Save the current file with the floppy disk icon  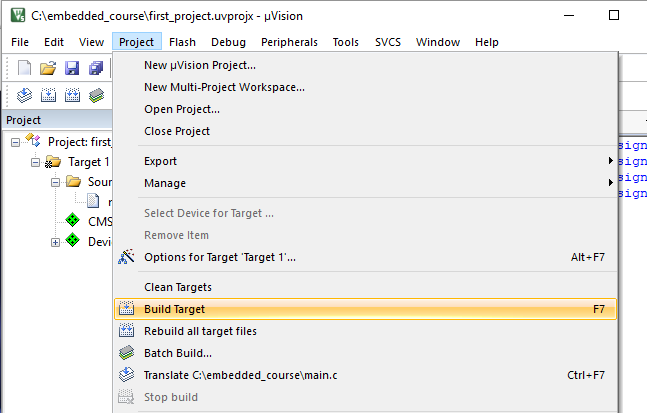tap(72, 68)
